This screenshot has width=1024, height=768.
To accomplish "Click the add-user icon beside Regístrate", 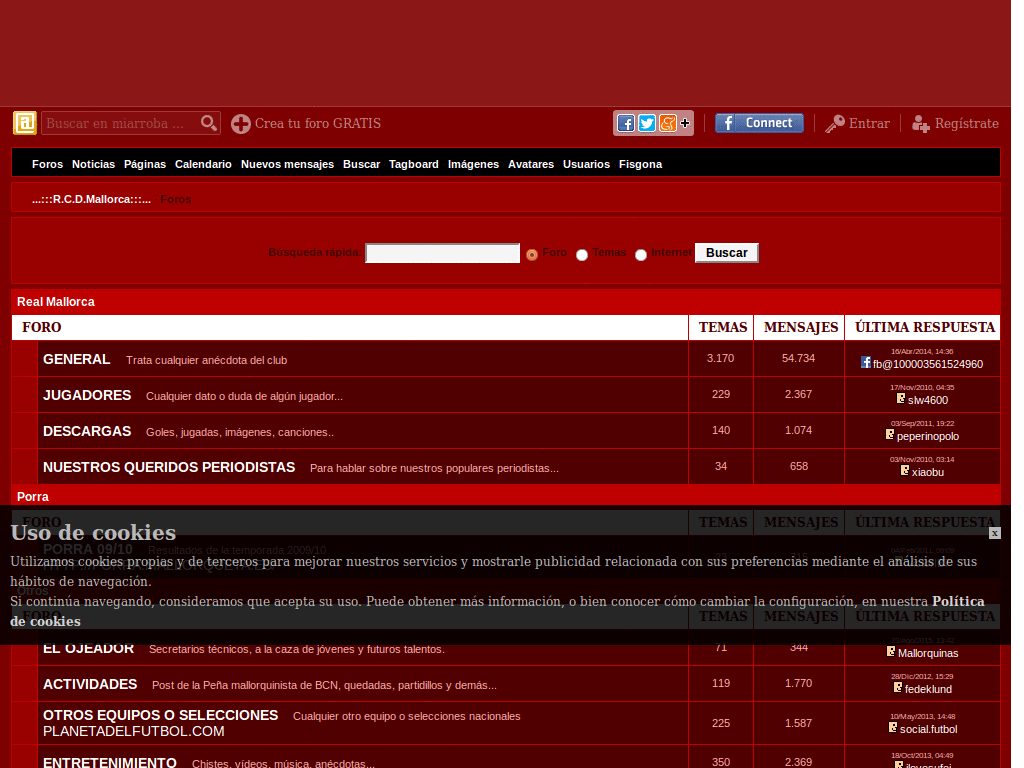I will click(921, 123).
